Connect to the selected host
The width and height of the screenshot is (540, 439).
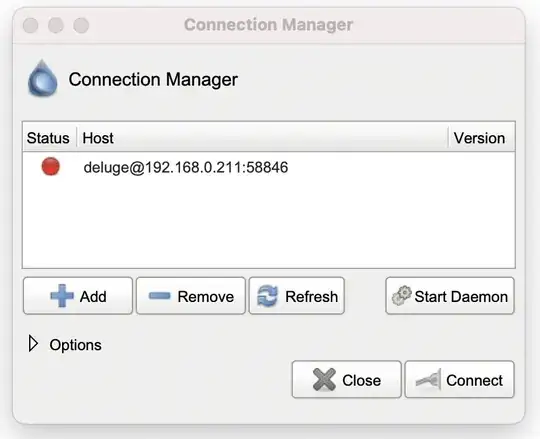click(459, 380)
